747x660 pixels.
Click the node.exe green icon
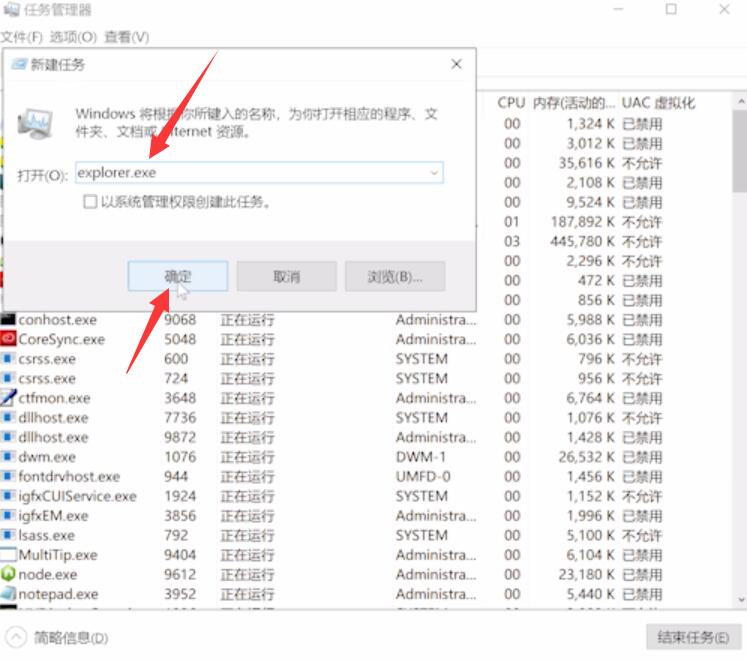(8, 574)
